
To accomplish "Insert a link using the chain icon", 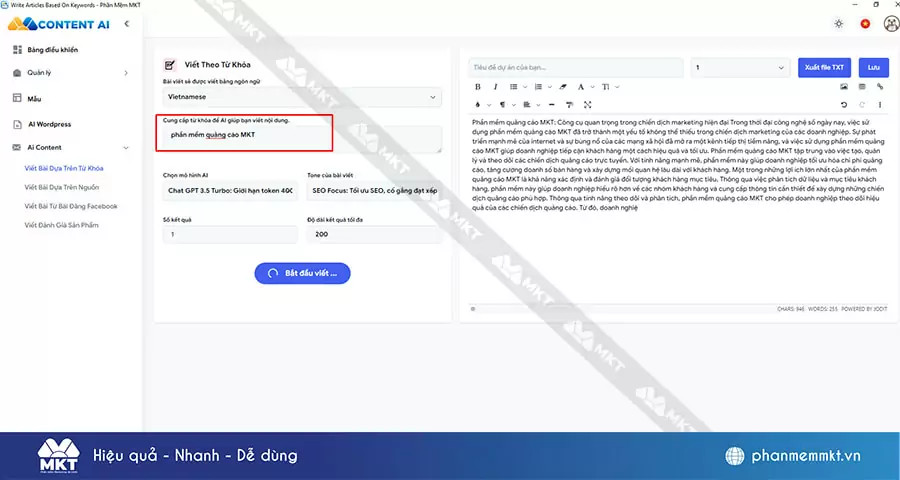I will [879, 87].
